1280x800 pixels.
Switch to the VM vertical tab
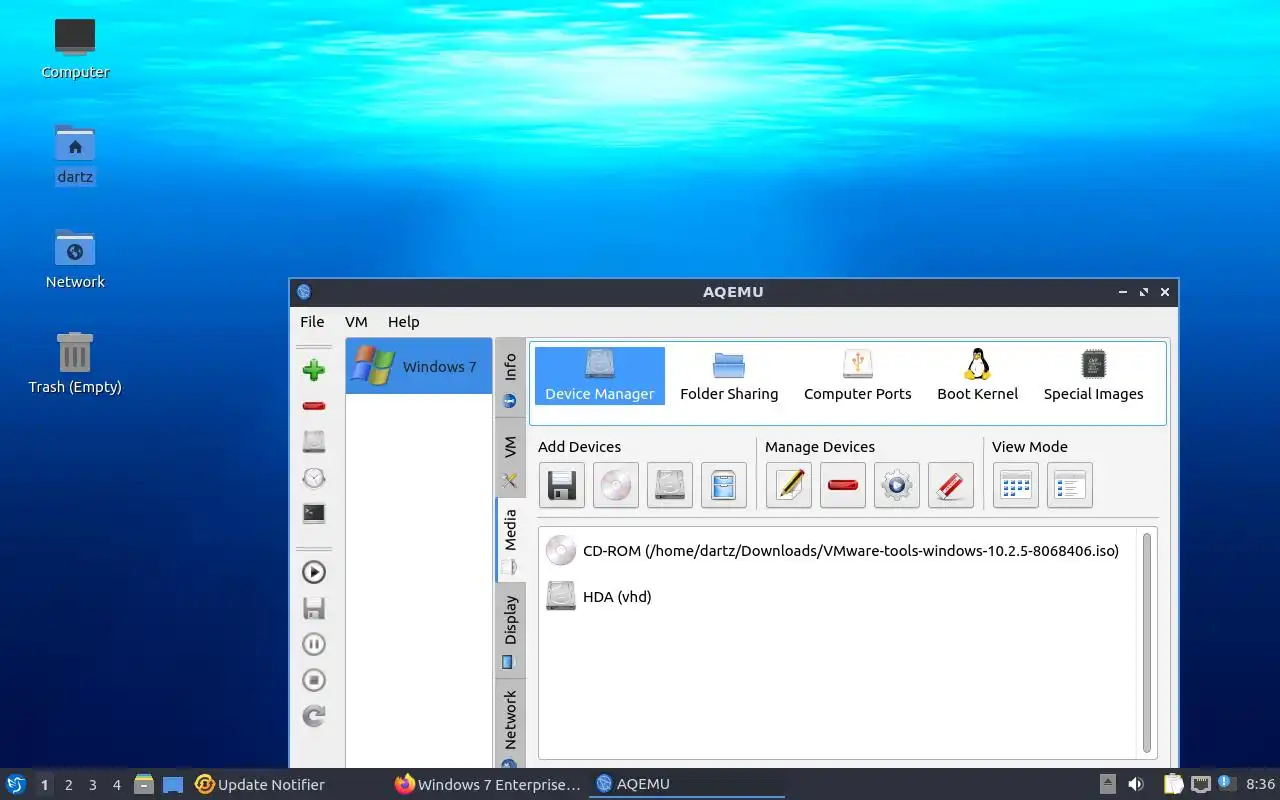(x=510, y=459)
